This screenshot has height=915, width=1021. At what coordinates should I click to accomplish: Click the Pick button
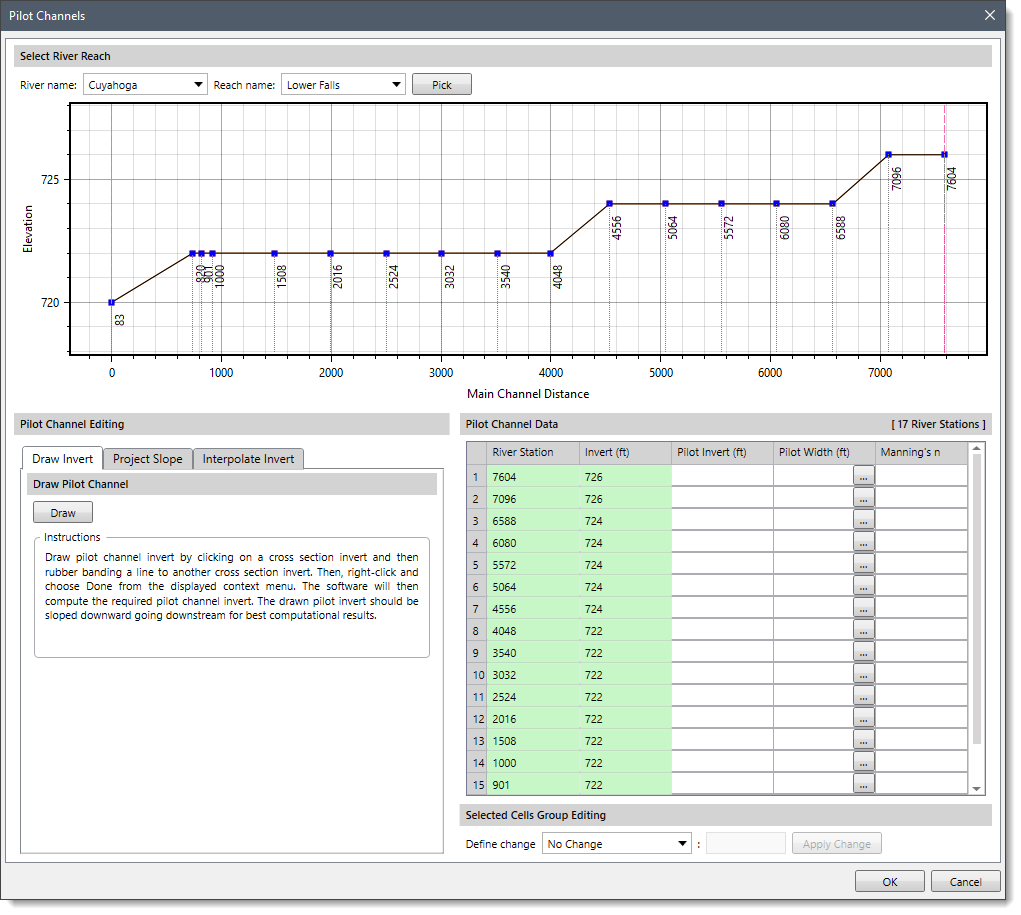point(441,85)
